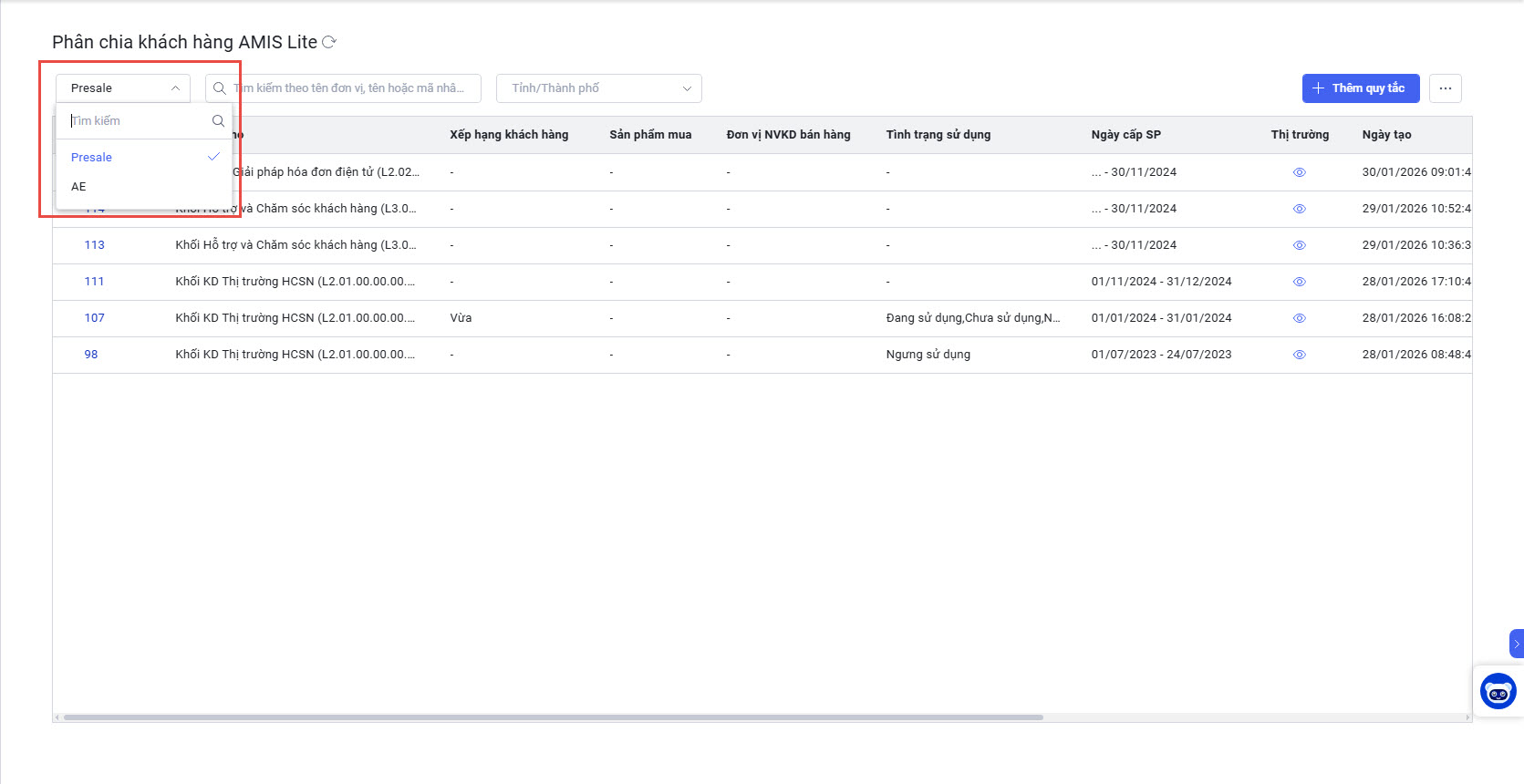The image size is (1524, 784).
Task: View market eye icon for row 111
Action: [x=1299, y=282]
